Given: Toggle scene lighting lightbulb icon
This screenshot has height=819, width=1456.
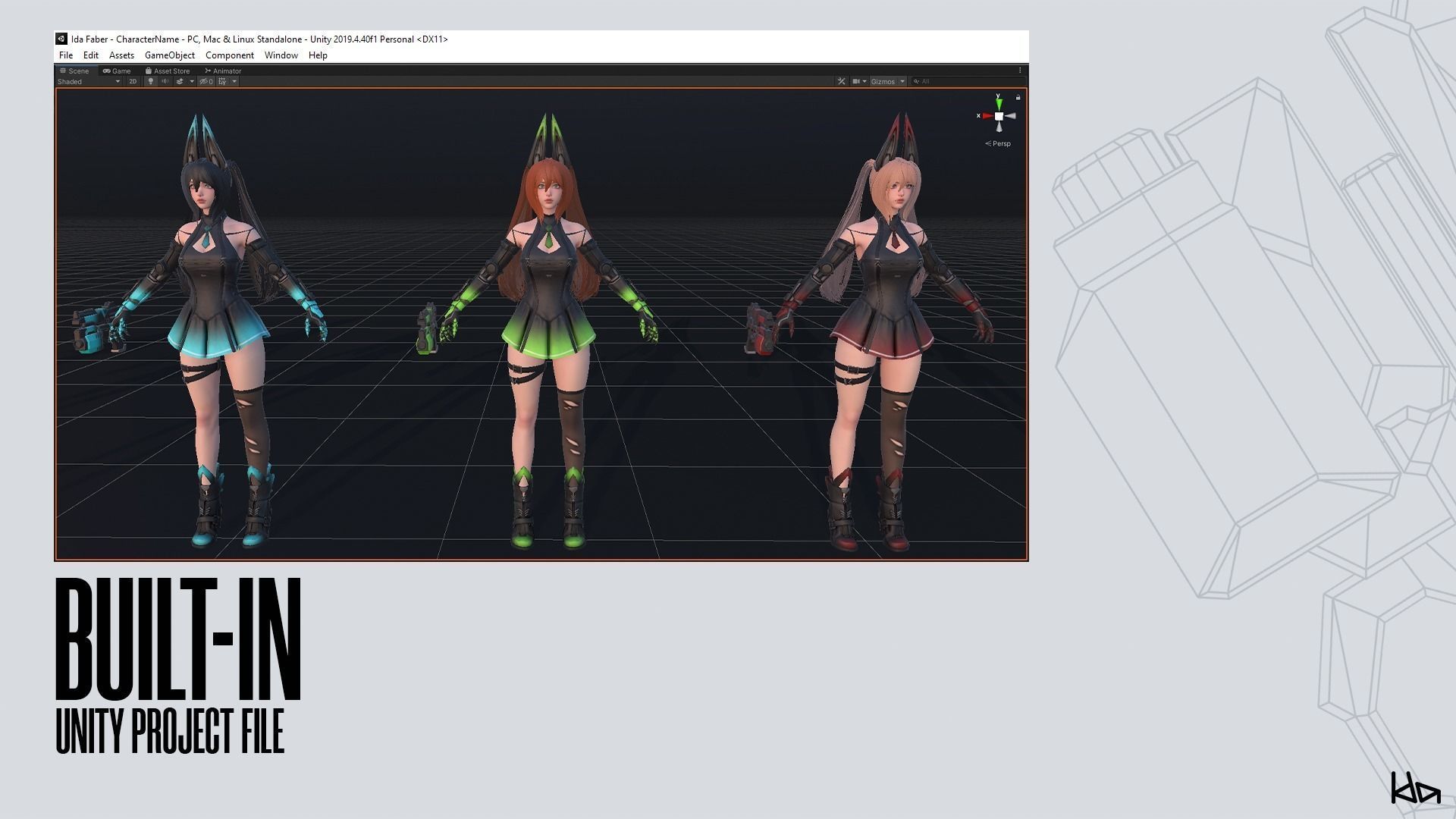Looking at the screenshot, I should (x=150, y=81).
